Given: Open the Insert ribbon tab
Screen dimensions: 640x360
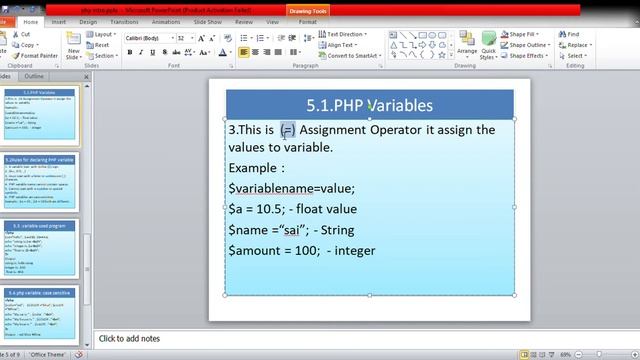Looking at the screenshot, I should point(59,22).
